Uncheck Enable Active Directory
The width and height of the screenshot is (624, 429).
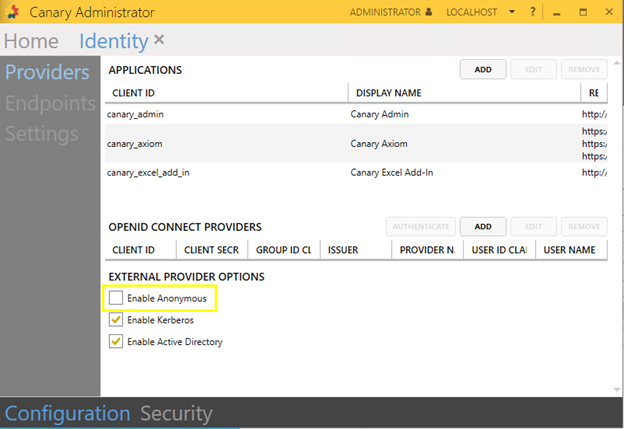[116, 341]
